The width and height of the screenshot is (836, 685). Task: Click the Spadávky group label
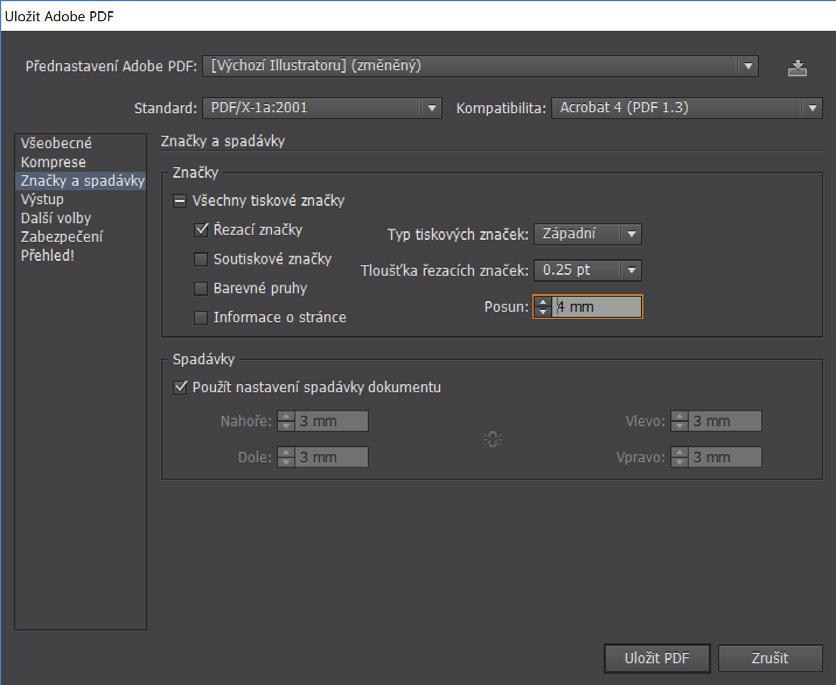click(204, 359)
